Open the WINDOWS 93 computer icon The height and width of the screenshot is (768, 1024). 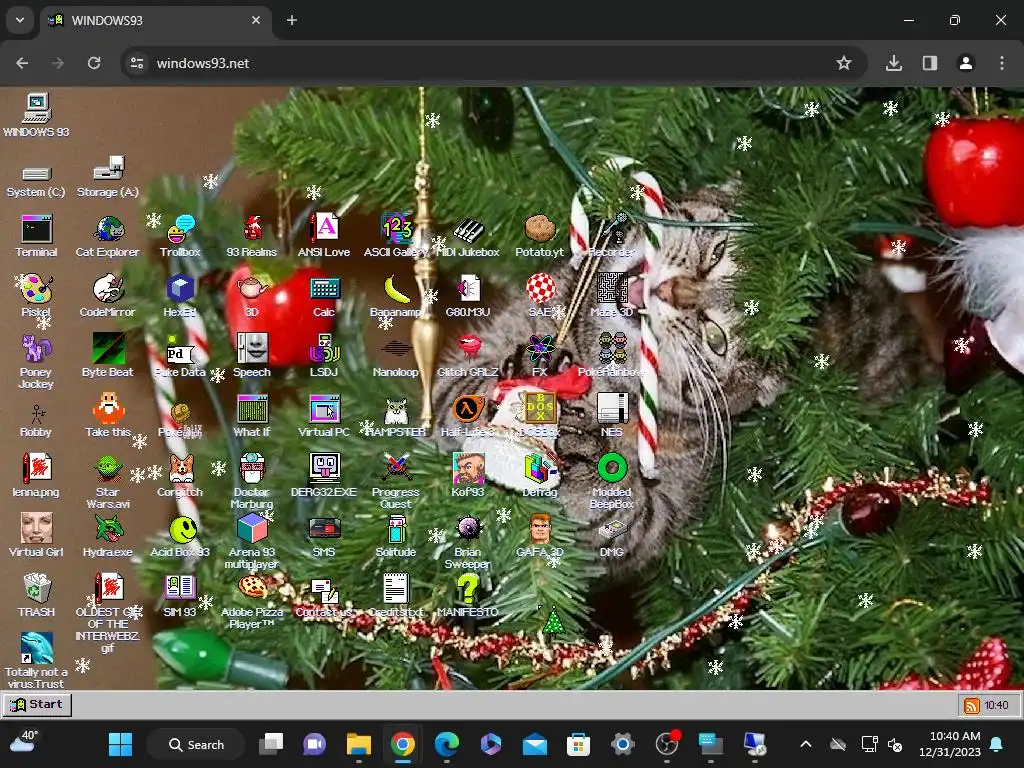click(x=37, y=109)
